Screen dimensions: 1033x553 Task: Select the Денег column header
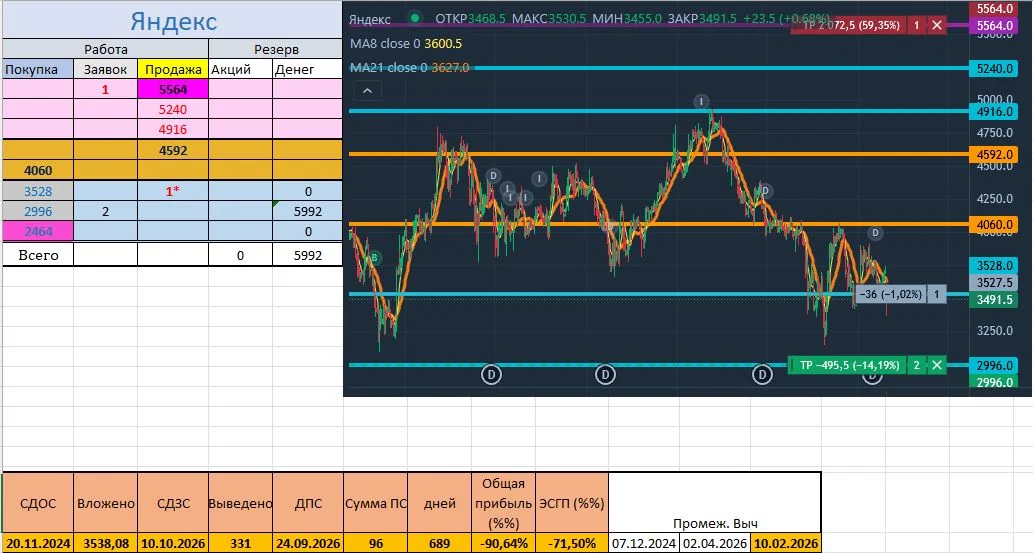click(x=308, y=69)
